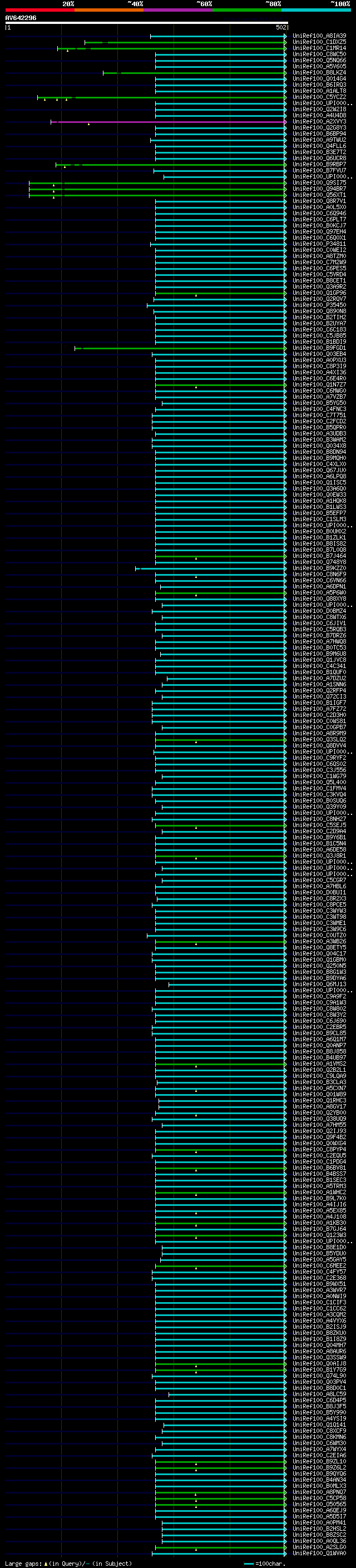Open the UniRef100_Q01W89 hit

[319, 1095]
